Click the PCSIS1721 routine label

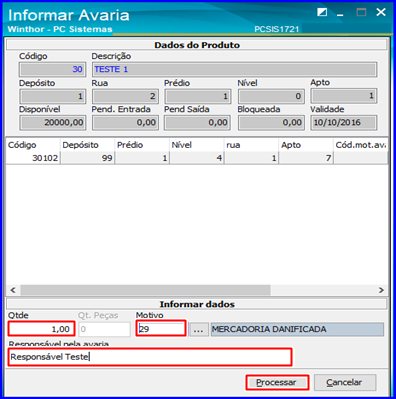click(x=277, y=29)
